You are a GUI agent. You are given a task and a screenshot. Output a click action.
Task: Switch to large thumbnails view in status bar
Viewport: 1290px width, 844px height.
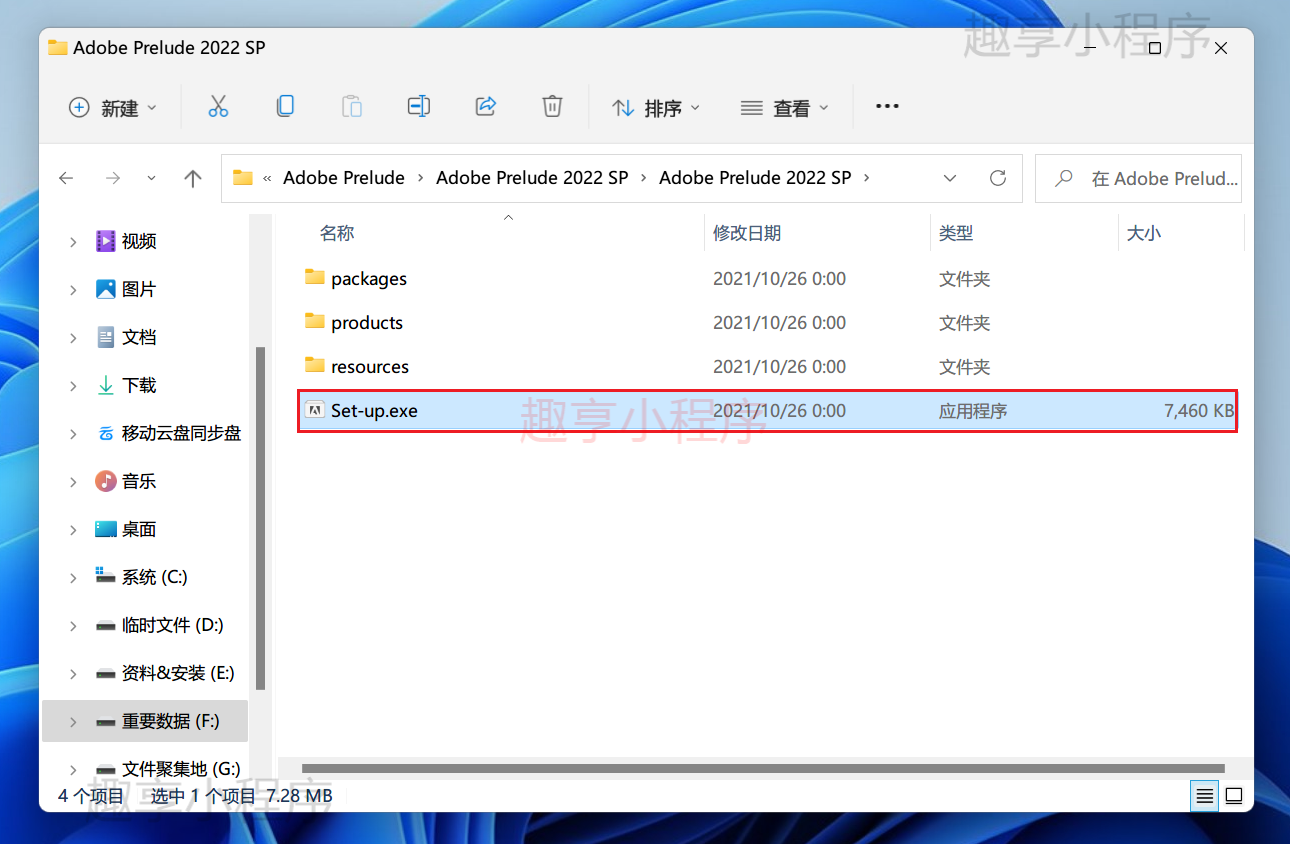[1234, 796]
